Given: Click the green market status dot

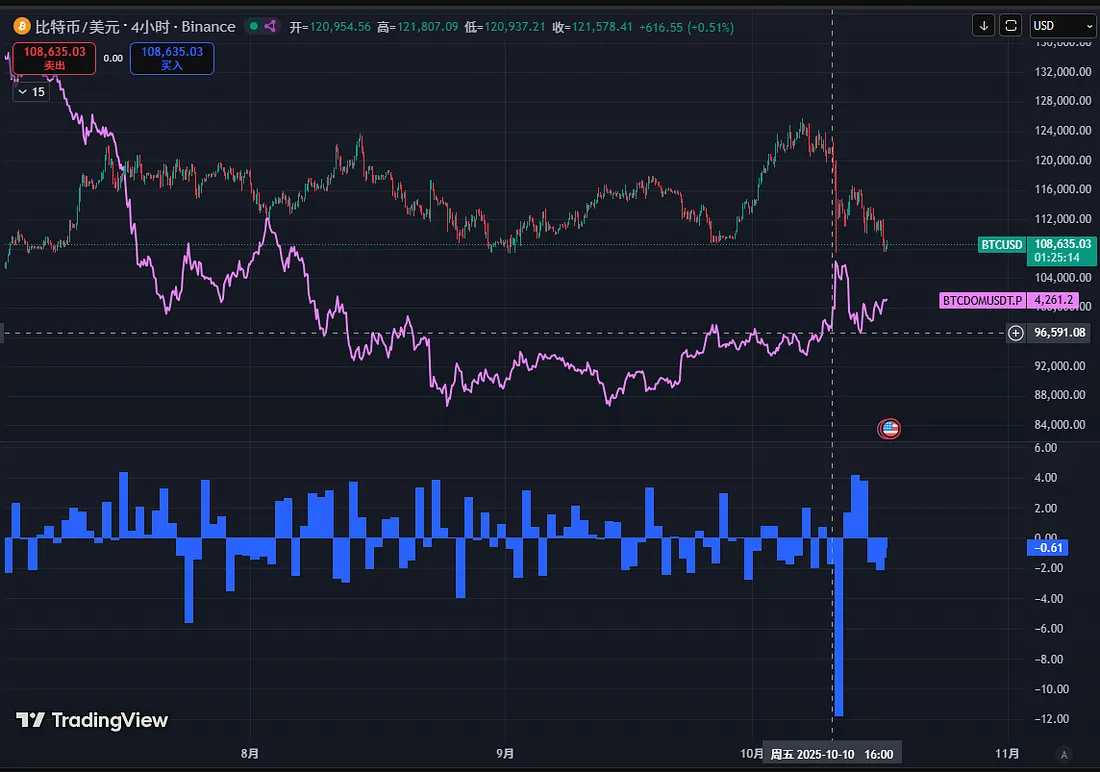Looking at the screenshot, I should pos(253,26).
